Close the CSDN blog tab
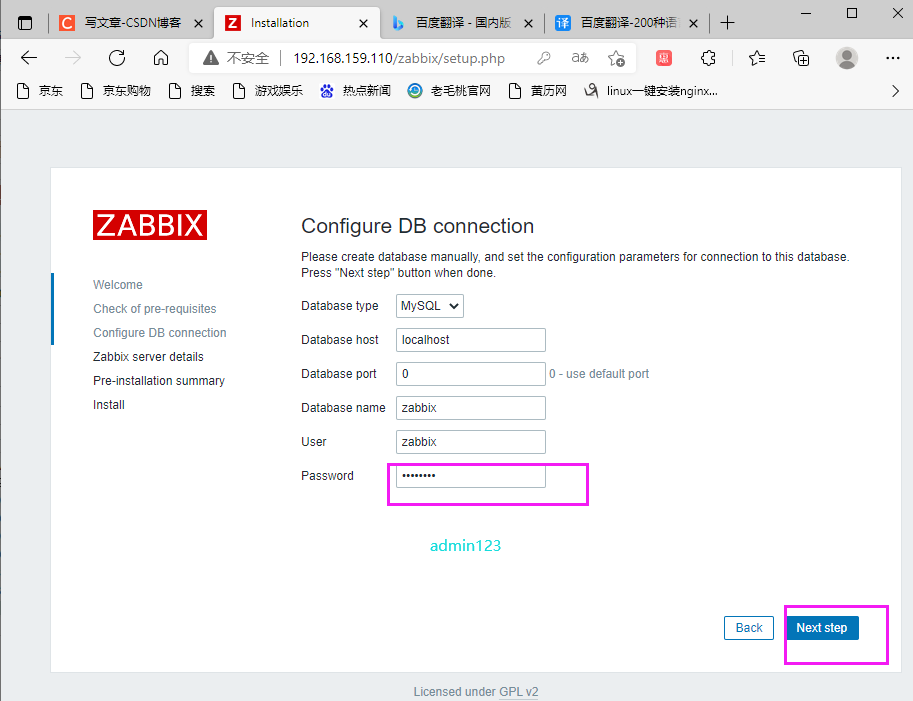 pyautogui.click(x=199, y=23)
